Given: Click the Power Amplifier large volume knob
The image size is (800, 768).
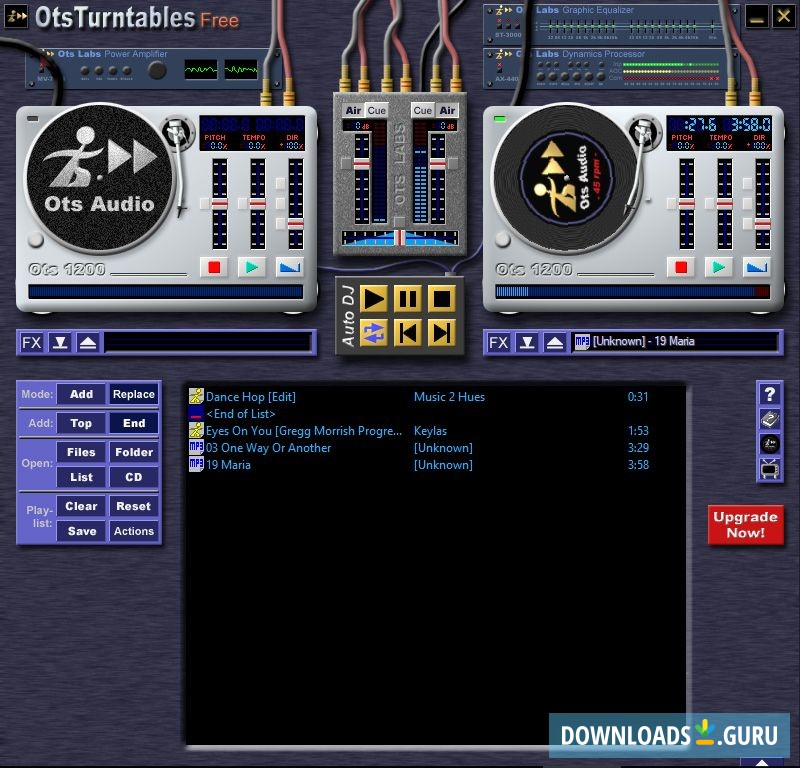Looking at the screenshot, I should [x=157, y=70].
